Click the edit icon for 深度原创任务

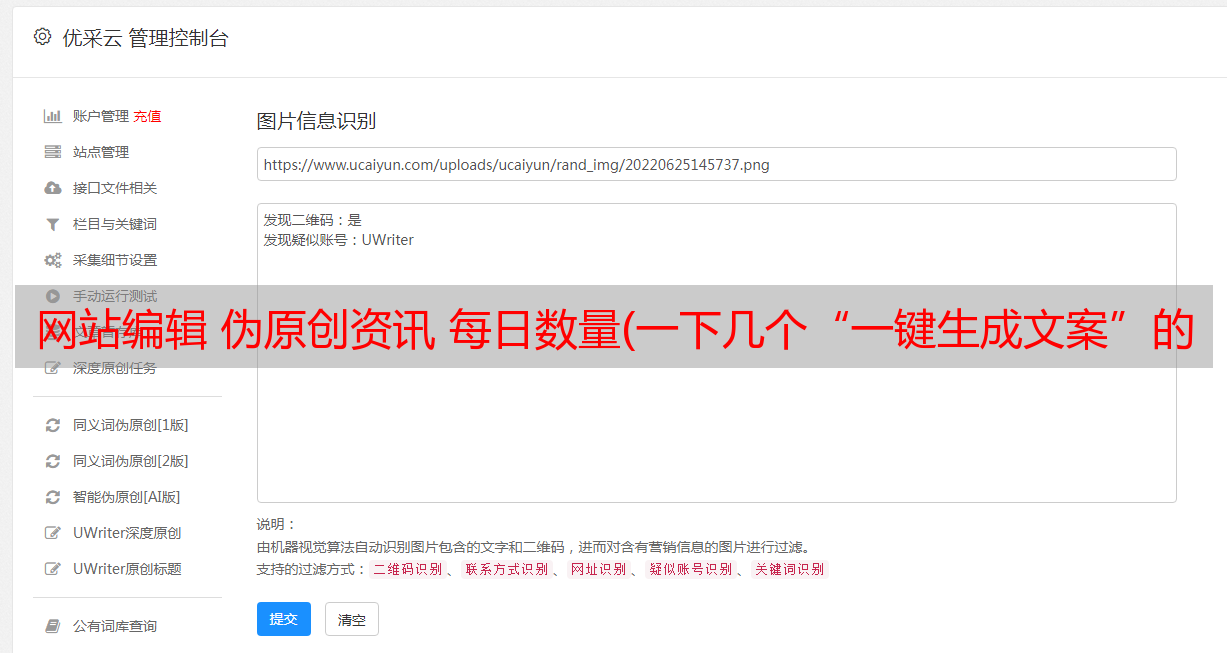pyautogui.click(x=53, y=368)
